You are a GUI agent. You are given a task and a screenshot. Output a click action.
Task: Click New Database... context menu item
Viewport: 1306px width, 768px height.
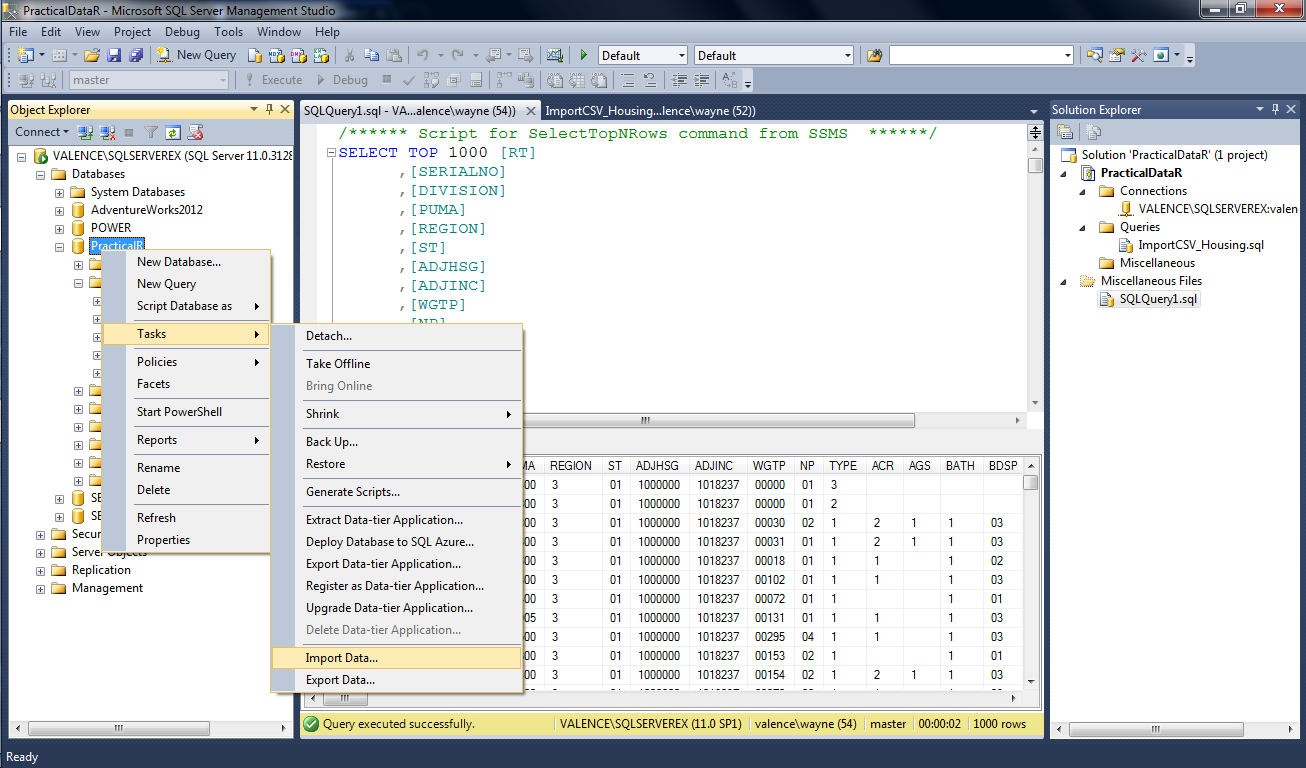[x=186, y=262]
